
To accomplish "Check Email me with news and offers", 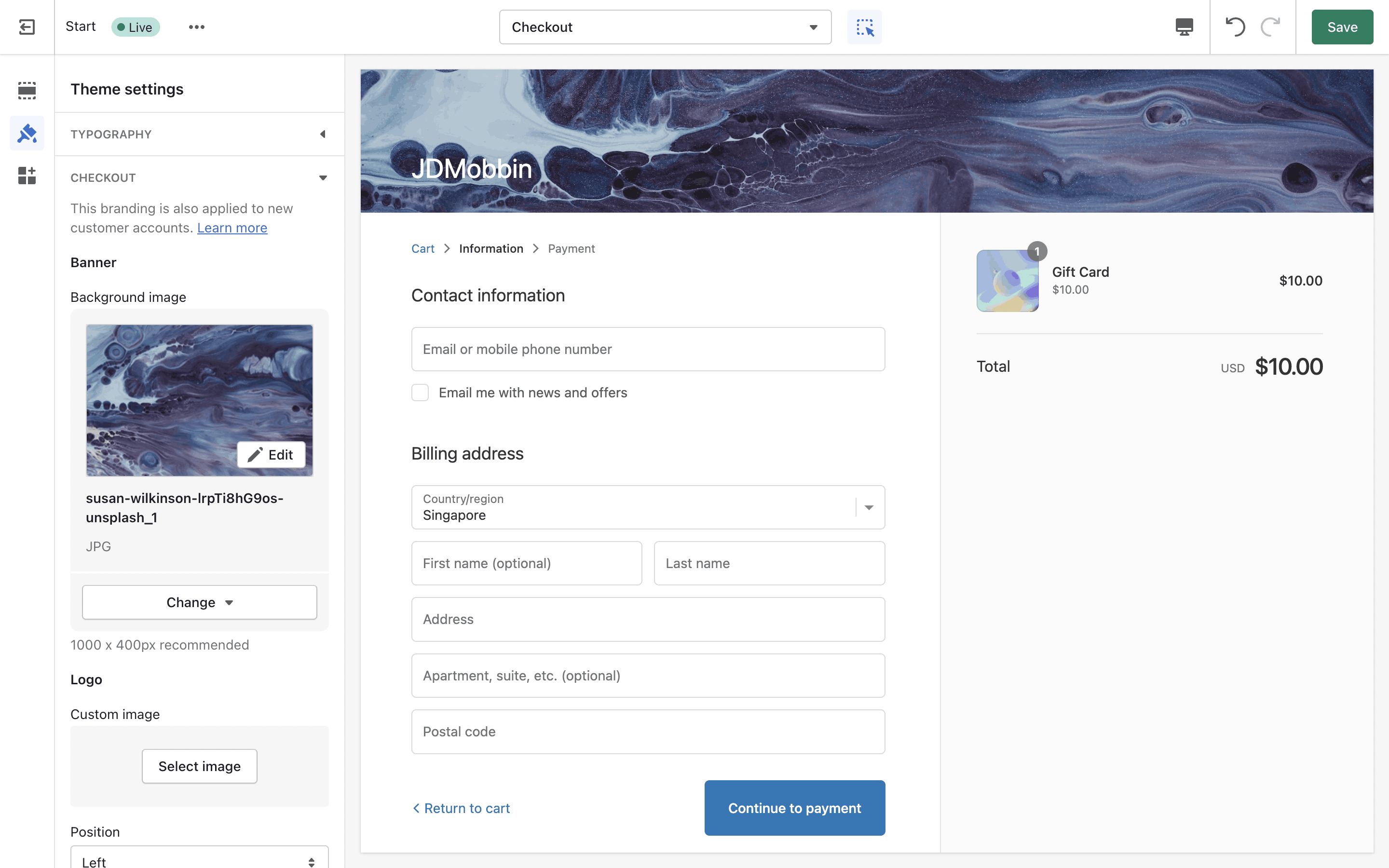I will (420, 393).
